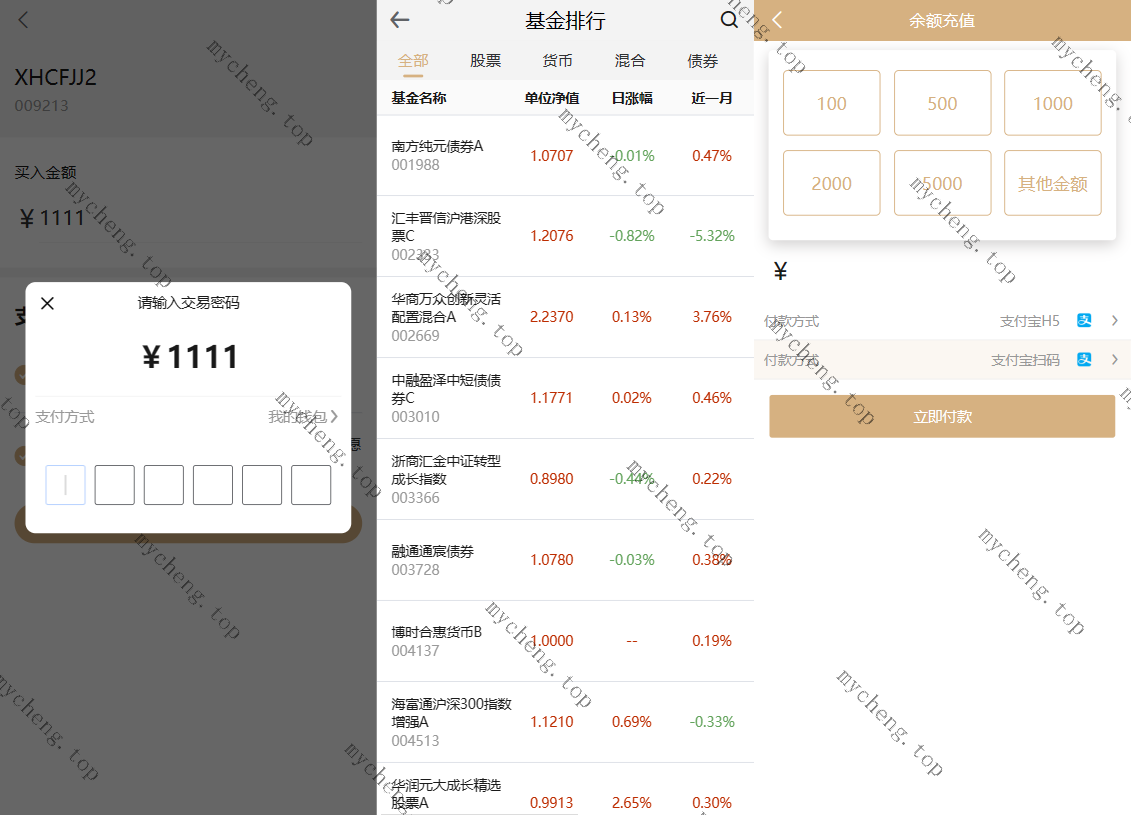This screenshot has height=815, width=1131.
Task: Tap the 立即付款 button
Action: point(942,416)
